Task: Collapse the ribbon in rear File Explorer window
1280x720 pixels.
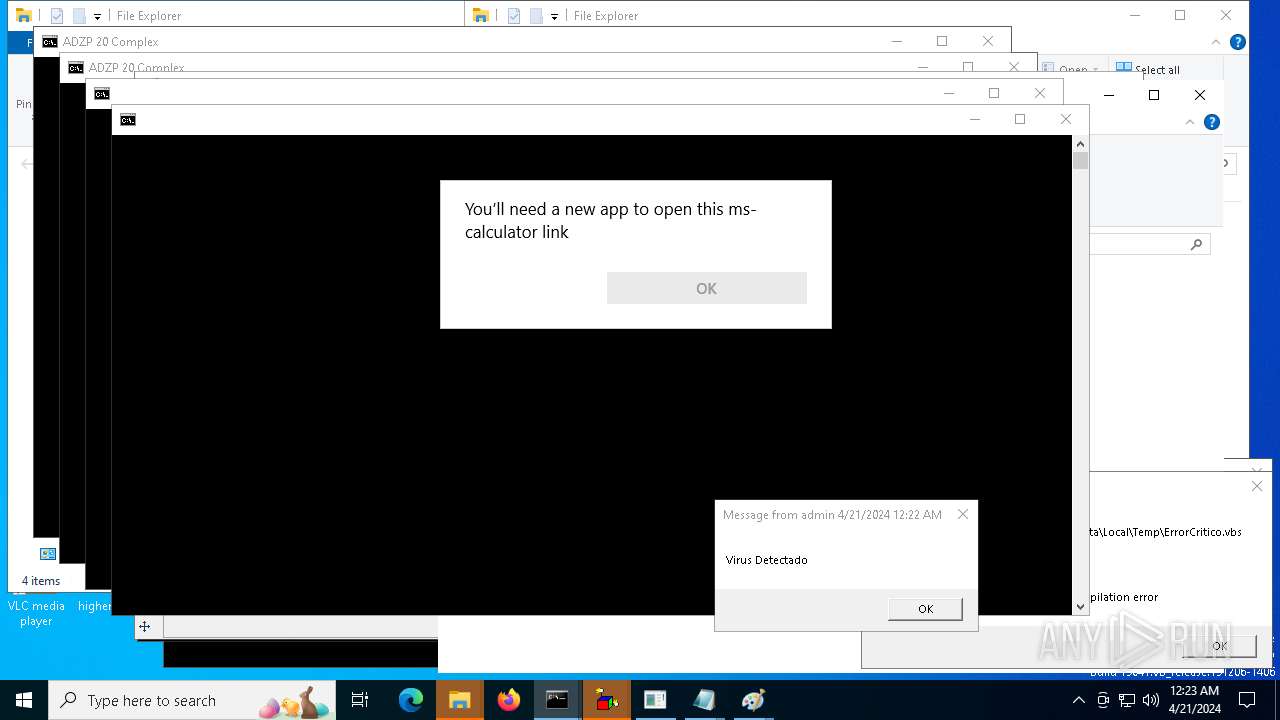Action: (1216, 43)
